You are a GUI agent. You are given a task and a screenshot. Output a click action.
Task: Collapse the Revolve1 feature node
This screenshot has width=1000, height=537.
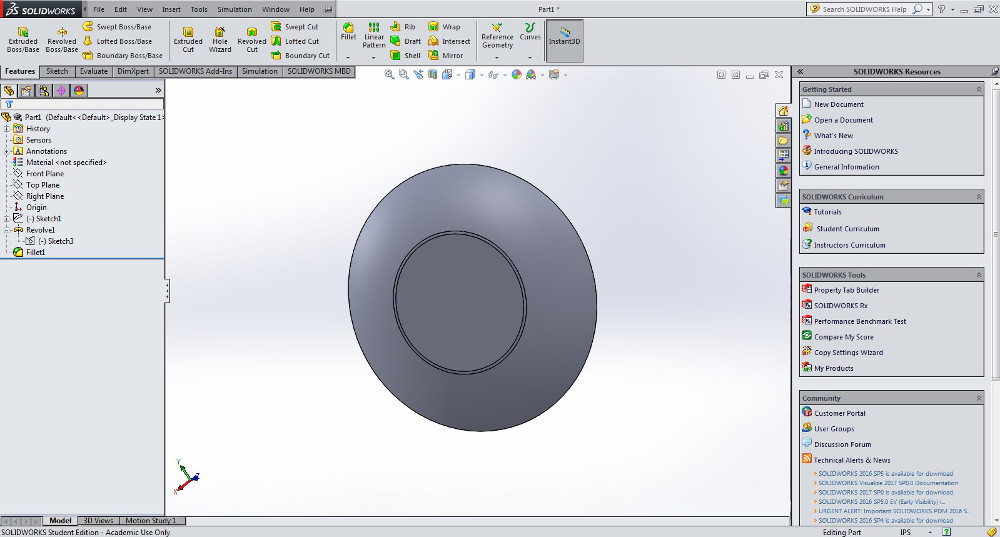[x=6, y=230]
